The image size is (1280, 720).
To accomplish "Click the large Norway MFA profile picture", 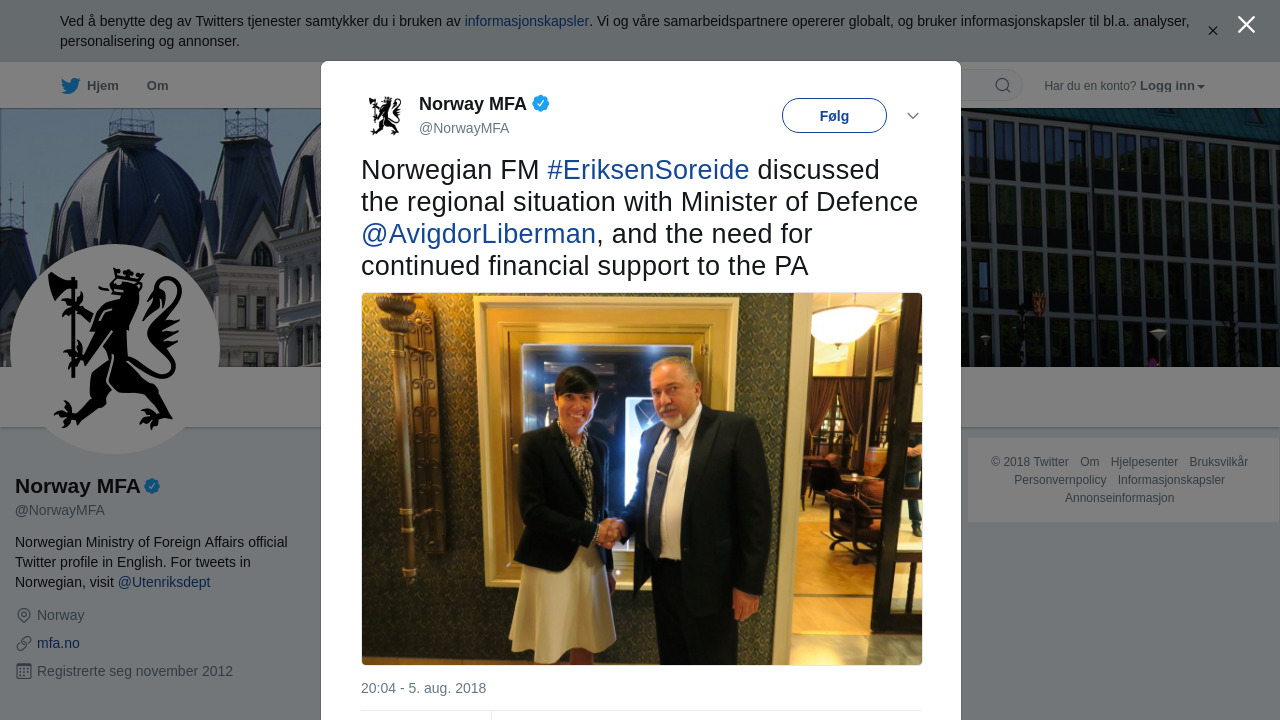I will click(115, 349).
